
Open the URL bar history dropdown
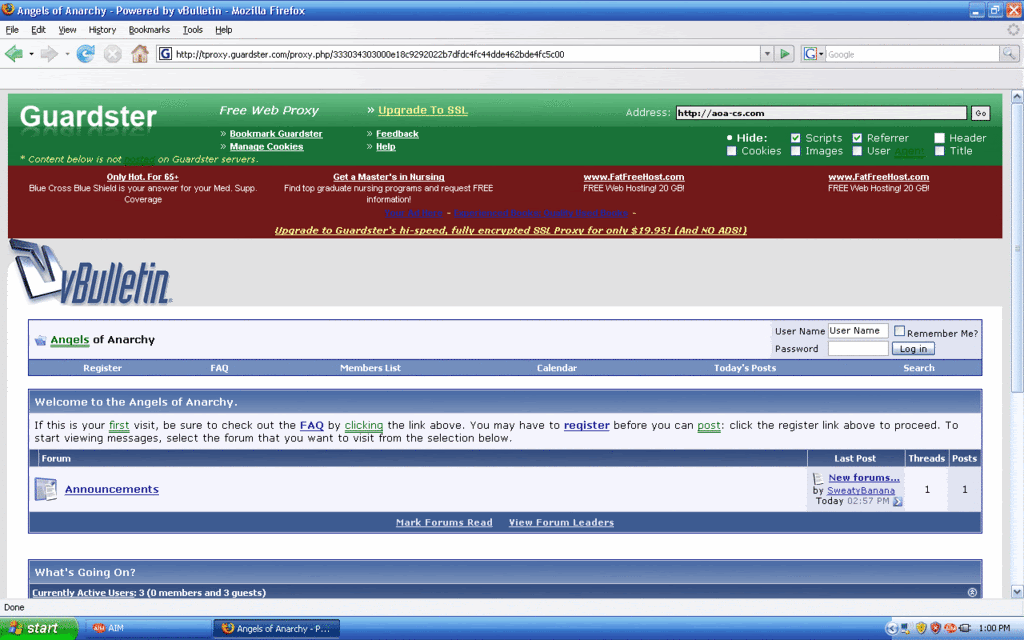click(x=767, y=54)
